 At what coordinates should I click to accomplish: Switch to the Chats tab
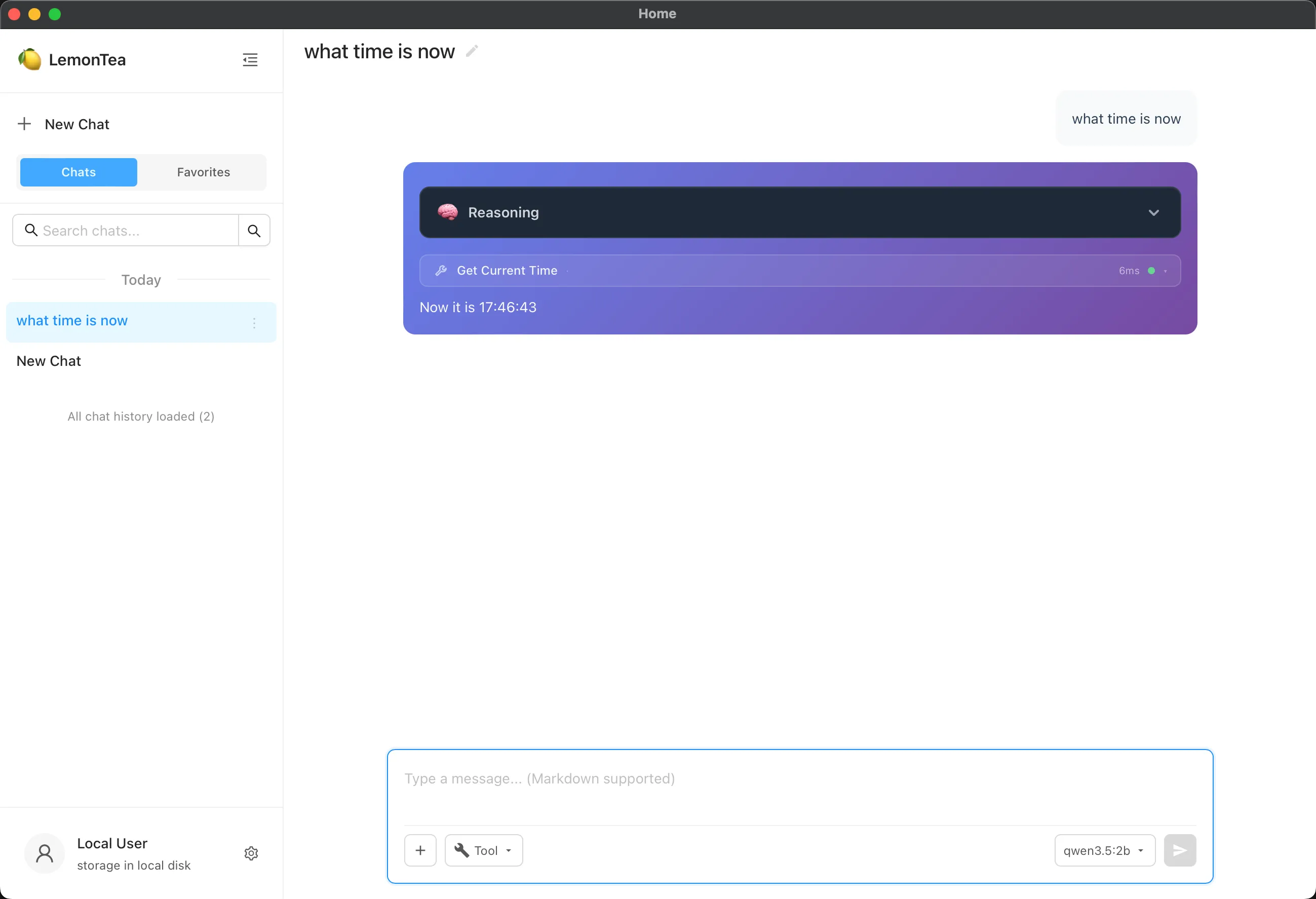pyautogui.click(x=79, y=172)
